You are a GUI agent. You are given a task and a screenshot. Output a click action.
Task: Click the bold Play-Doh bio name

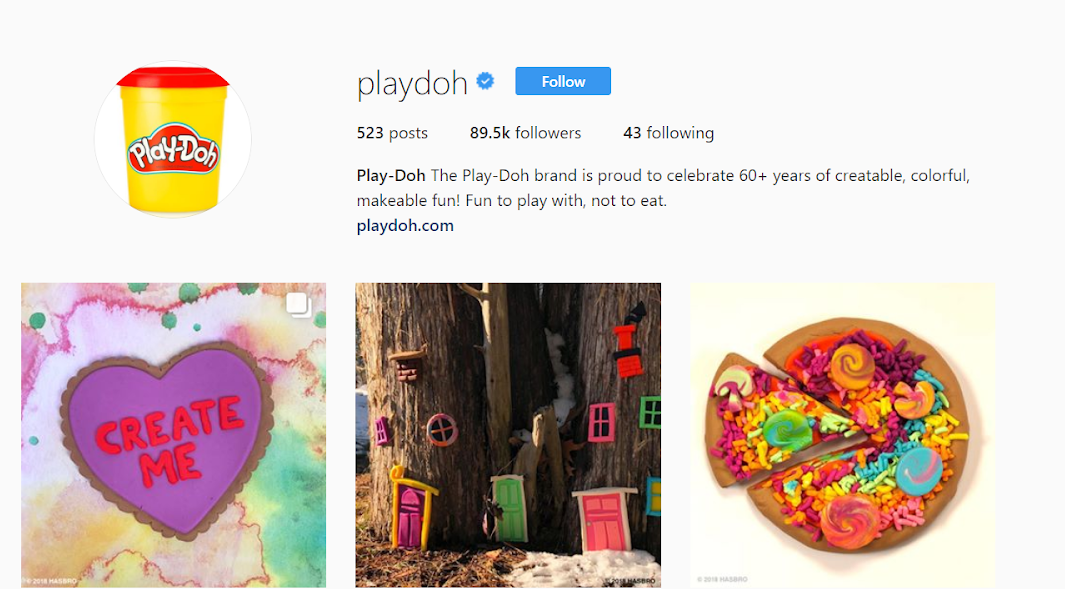pyautogui.click(x=391, y=175)
